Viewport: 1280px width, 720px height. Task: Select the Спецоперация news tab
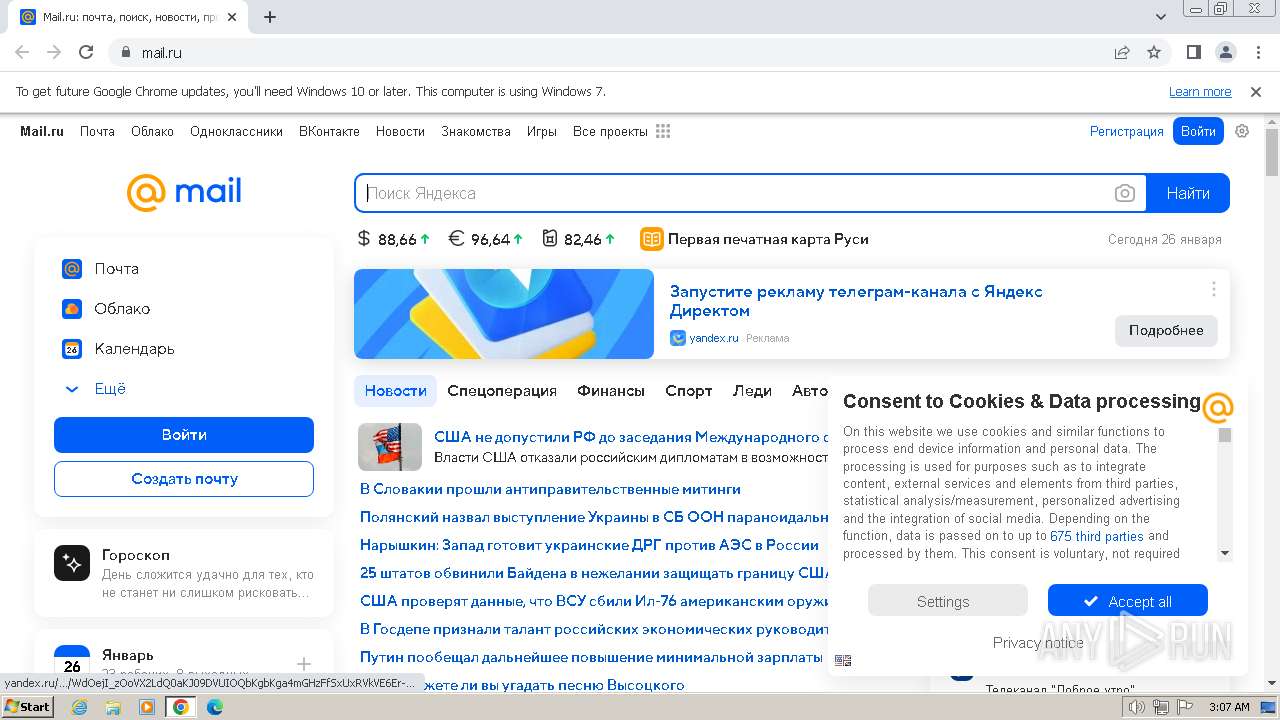(502, 391)
